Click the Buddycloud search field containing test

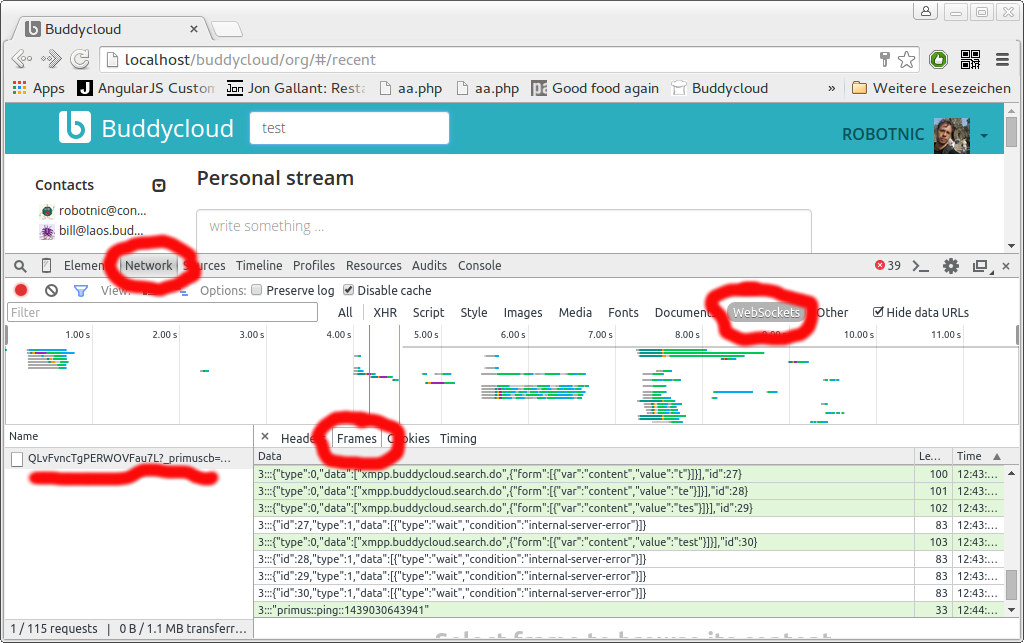point(348,128)
